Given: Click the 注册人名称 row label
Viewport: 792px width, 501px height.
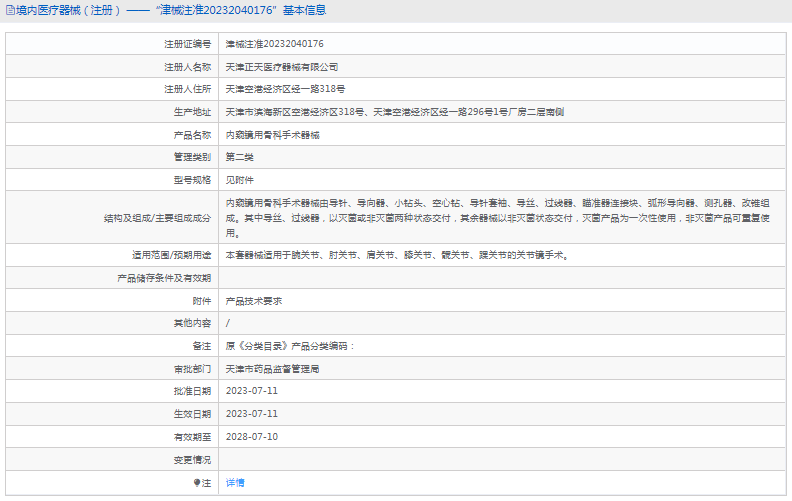Looking at the screenshot, I should coord(187,67).
